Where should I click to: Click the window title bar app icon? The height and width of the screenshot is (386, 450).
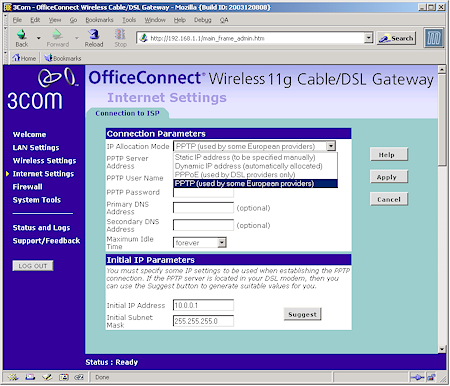[x=7, y=7]
